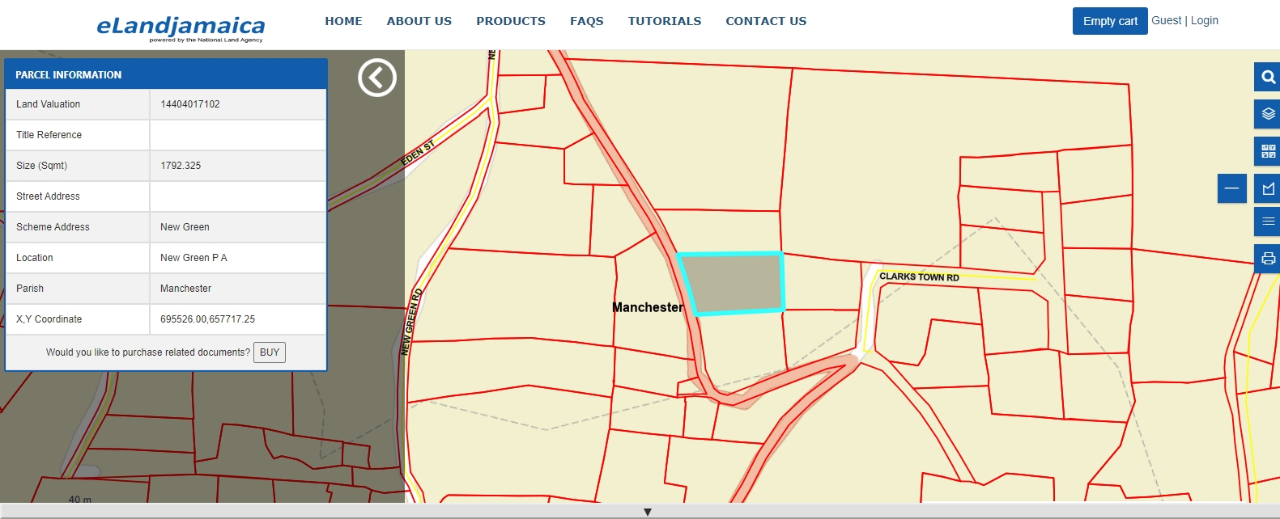This screenshot has height=519, width=1280.
Task: Collapse the parcel information panel arrow
Action: click(377, 77)
